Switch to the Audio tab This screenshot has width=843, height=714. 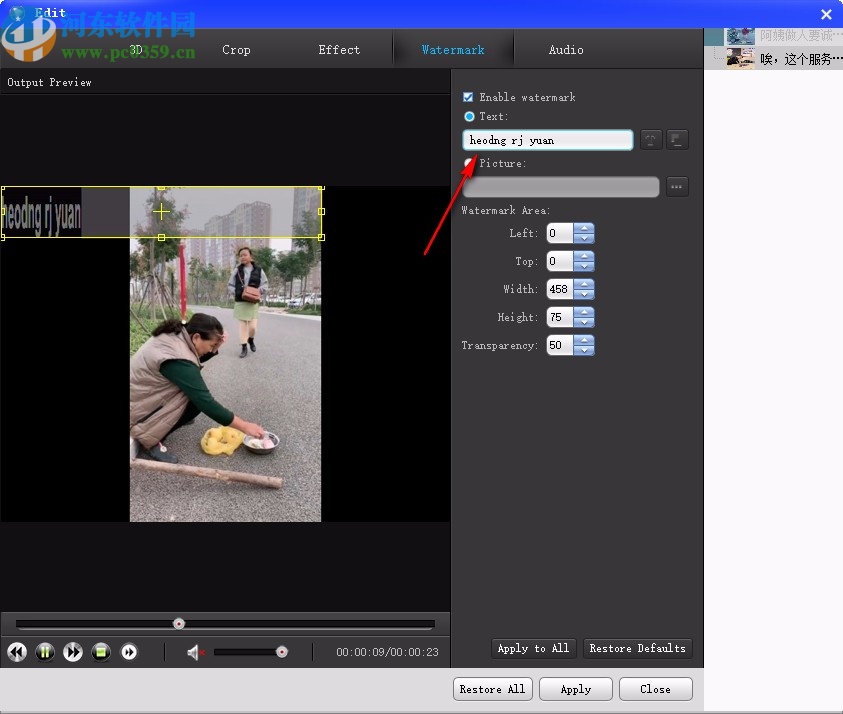click(x=566, y=49)
